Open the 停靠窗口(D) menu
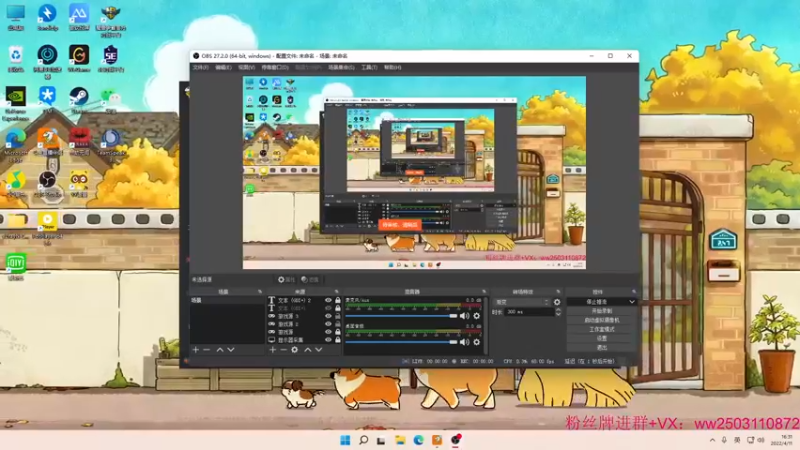This screenshot has width=800, height=450. (x=275, y=67)
